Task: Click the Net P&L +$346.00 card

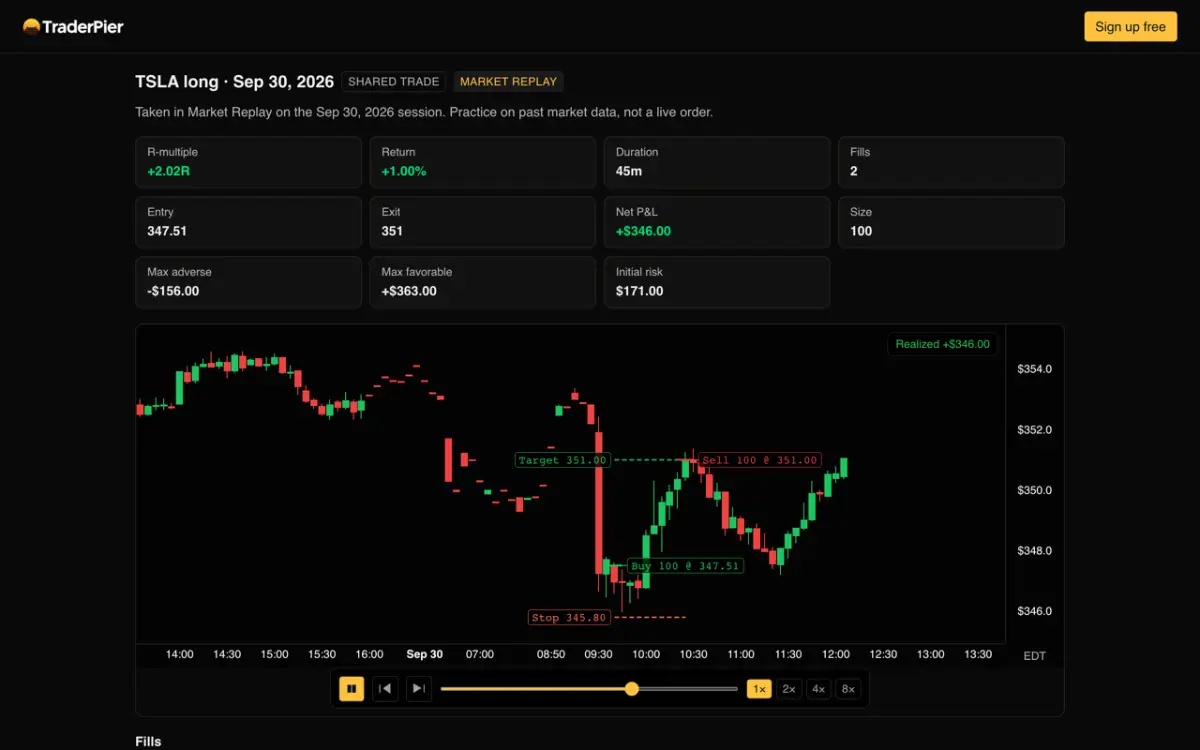Action: [x=717, y=222]
